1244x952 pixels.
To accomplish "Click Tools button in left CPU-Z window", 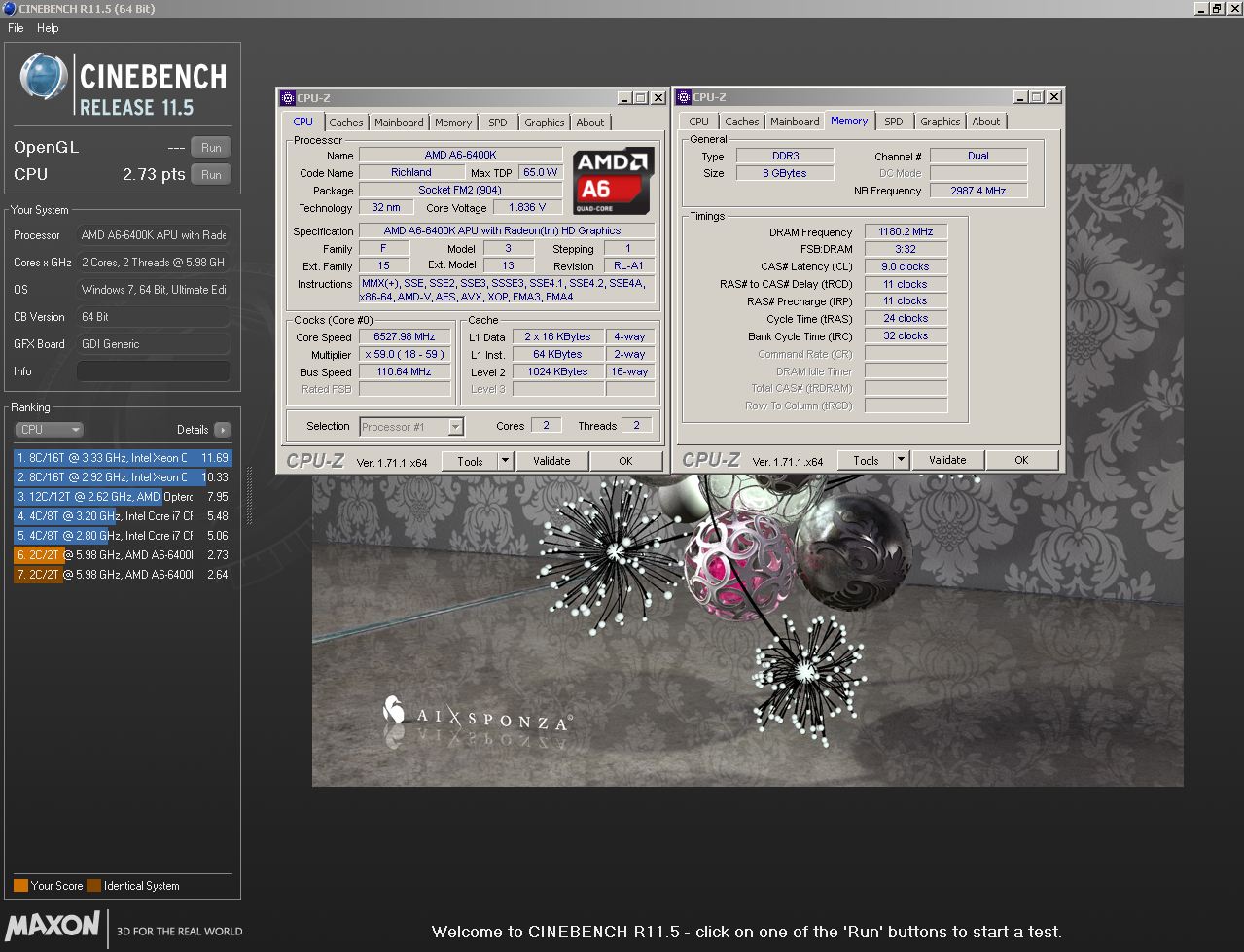I will (470, 461).
